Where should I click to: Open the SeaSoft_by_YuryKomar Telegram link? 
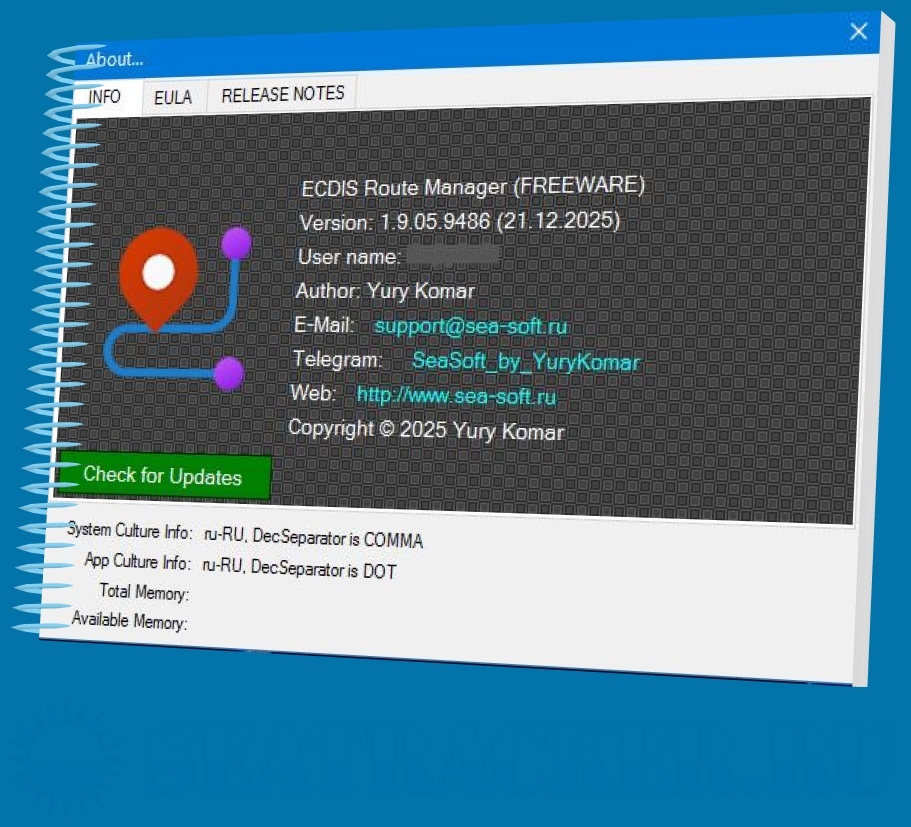[x=525, y=361]
